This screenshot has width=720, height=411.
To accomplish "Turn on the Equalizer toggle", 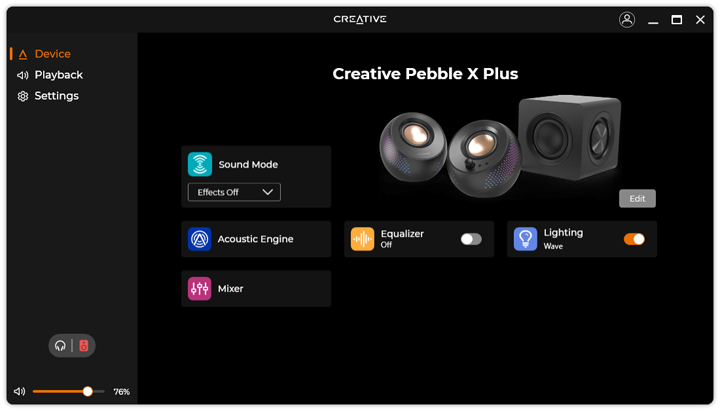I will 471,239.
